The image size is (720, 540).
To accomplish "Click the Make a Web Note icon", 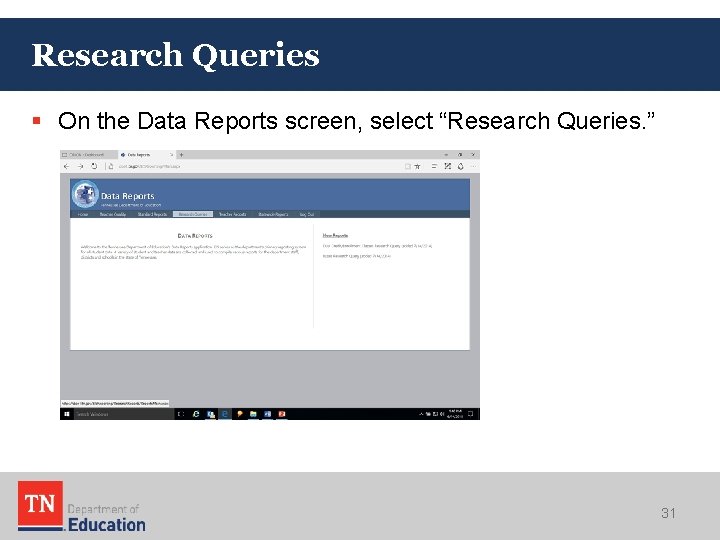I will point(448,166).
